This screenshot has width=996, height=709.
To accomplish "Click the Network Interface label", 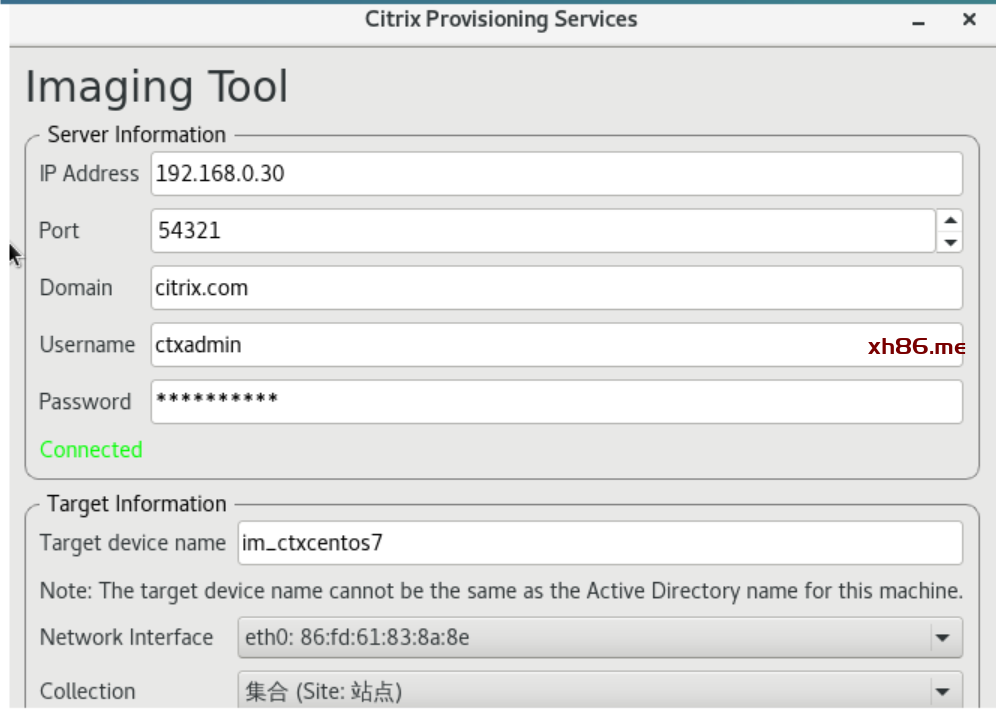I will tap(126, 637).
